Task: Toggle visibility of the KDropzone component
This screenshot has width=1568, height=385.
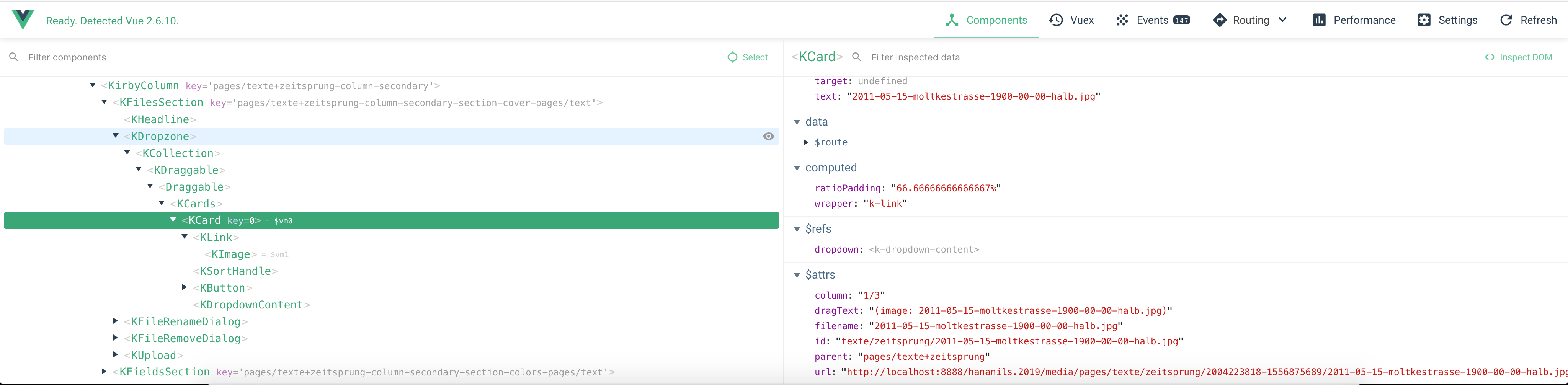Action: click(768, 136)
